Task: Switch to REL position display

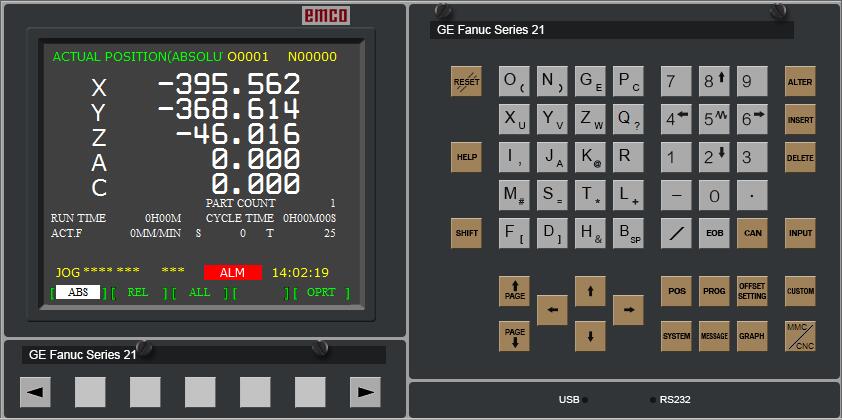Action: click(x=138, y=293)
